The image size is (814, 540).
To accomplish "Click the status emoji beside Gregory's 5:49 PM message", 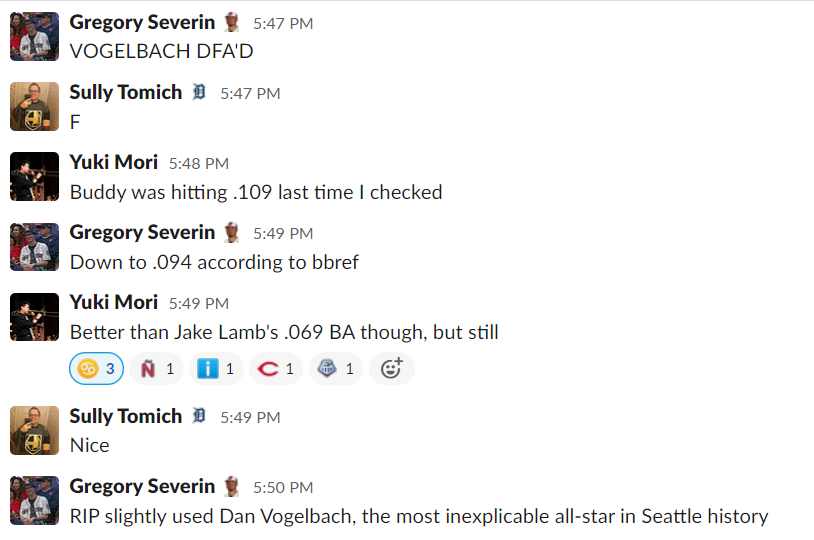I will pyautogui.click(x=232, y=232).
